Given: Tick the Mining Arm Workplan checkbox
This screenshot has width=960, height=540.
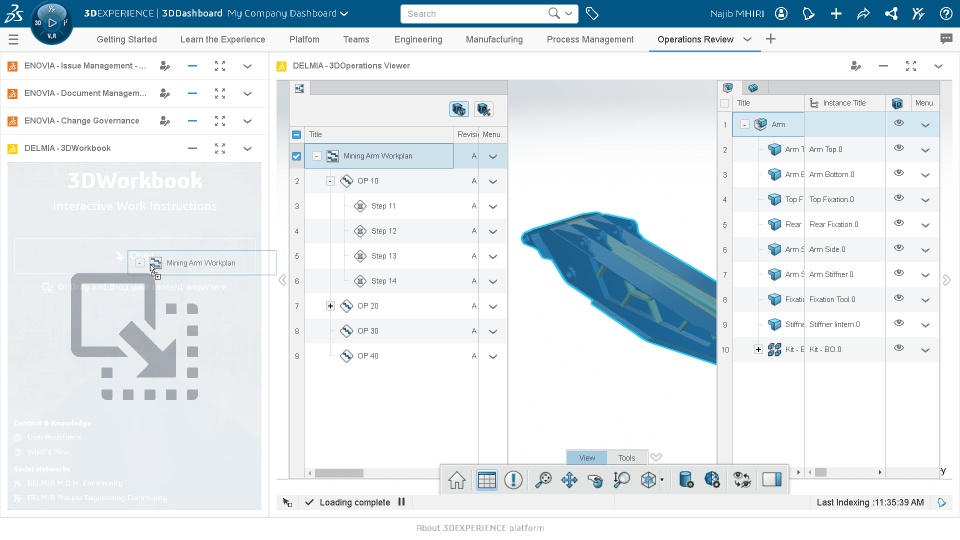Looking at the screenshot, I should (x=296, y=156).
